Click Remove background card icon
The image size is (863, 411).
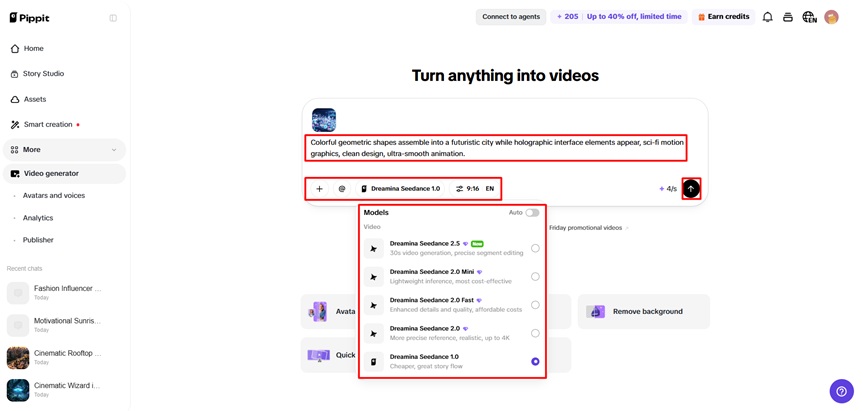(596, 311)
